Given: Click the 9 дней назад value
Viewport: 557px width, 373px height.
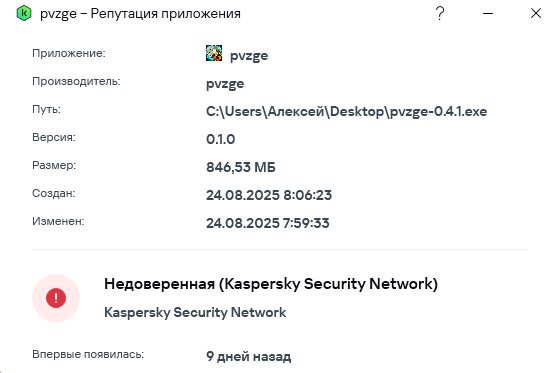Looking at the screenshot, I should click(x=249, y=356).
